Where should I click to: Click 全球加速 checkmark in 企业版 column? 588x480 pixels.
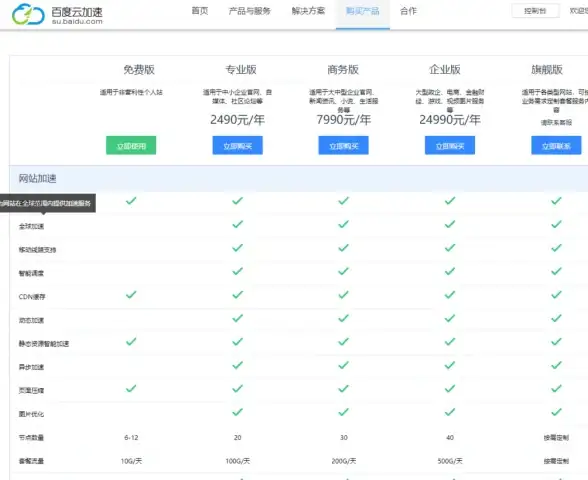[x=450, y=224]
